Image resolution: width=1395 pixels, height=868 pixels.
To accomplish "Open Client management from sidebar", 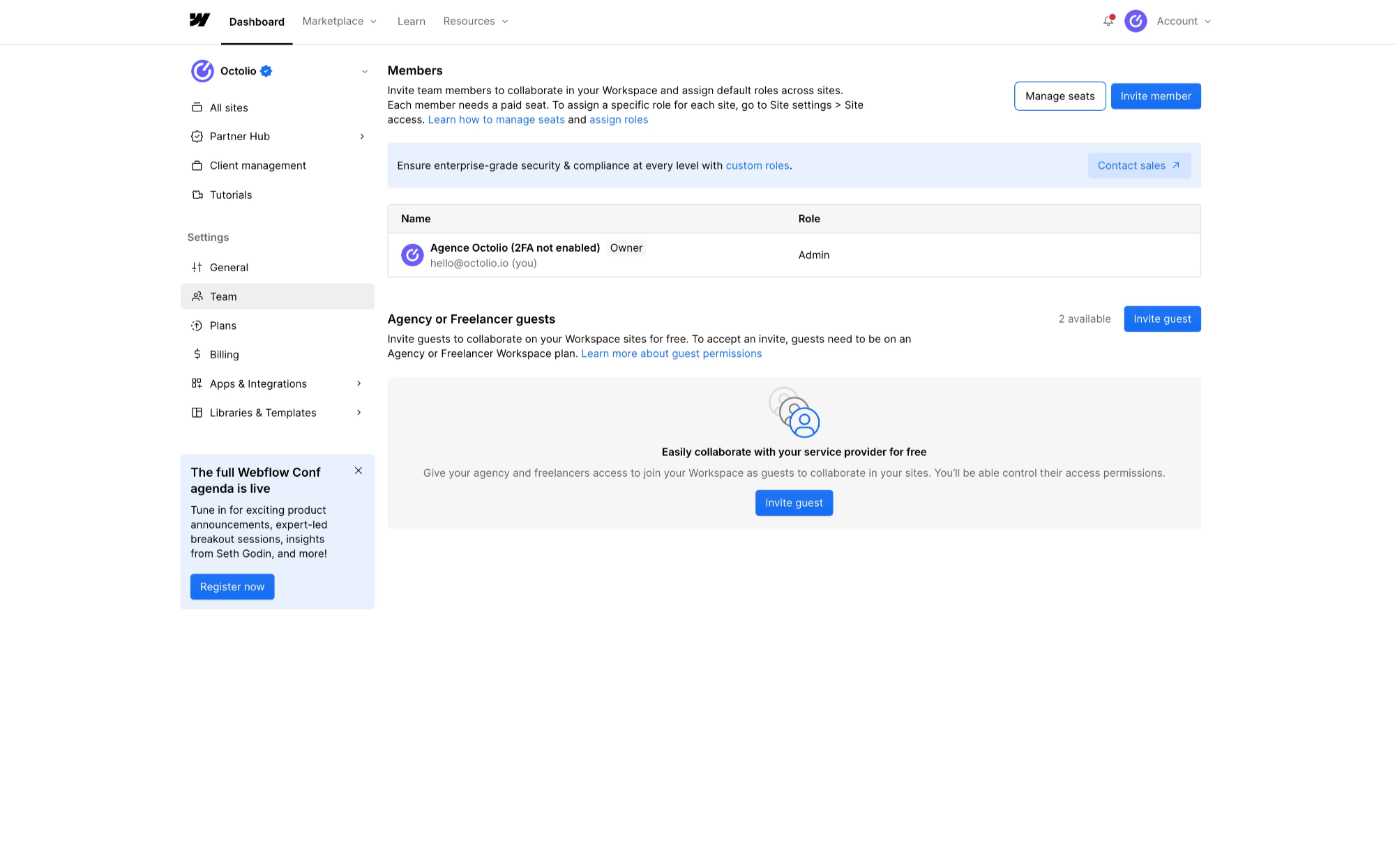I will click(x=257, y=165).
